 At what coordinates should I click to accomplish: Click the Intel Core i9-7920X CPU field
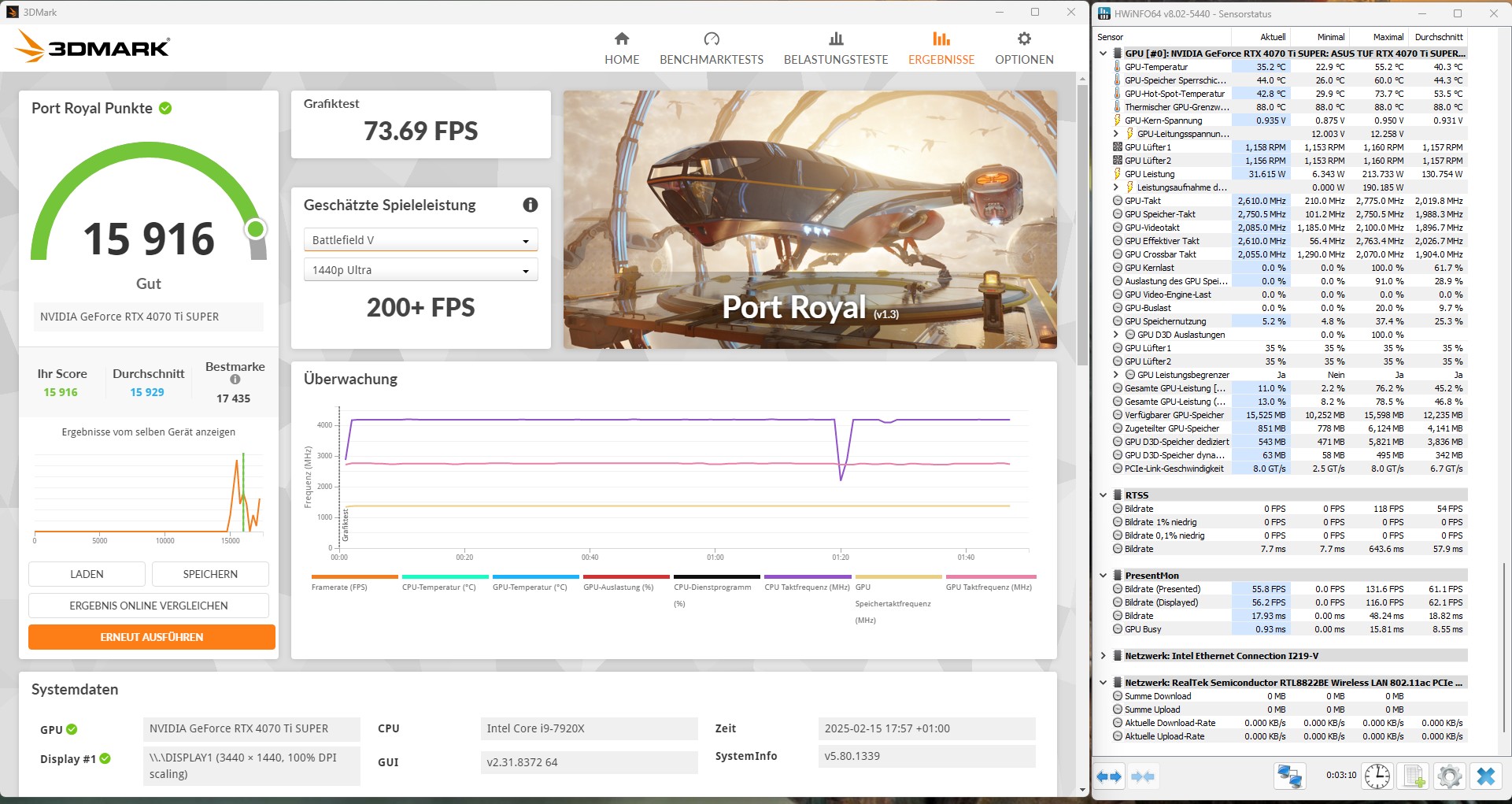589,728
